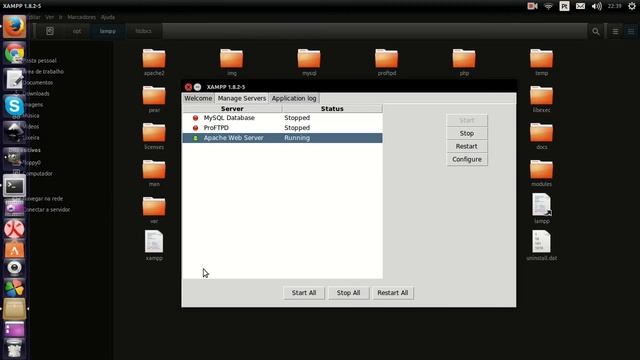640x360 pixels.
Task: Click the screen recorder tray indicator
Action: [x=532, y=6]
